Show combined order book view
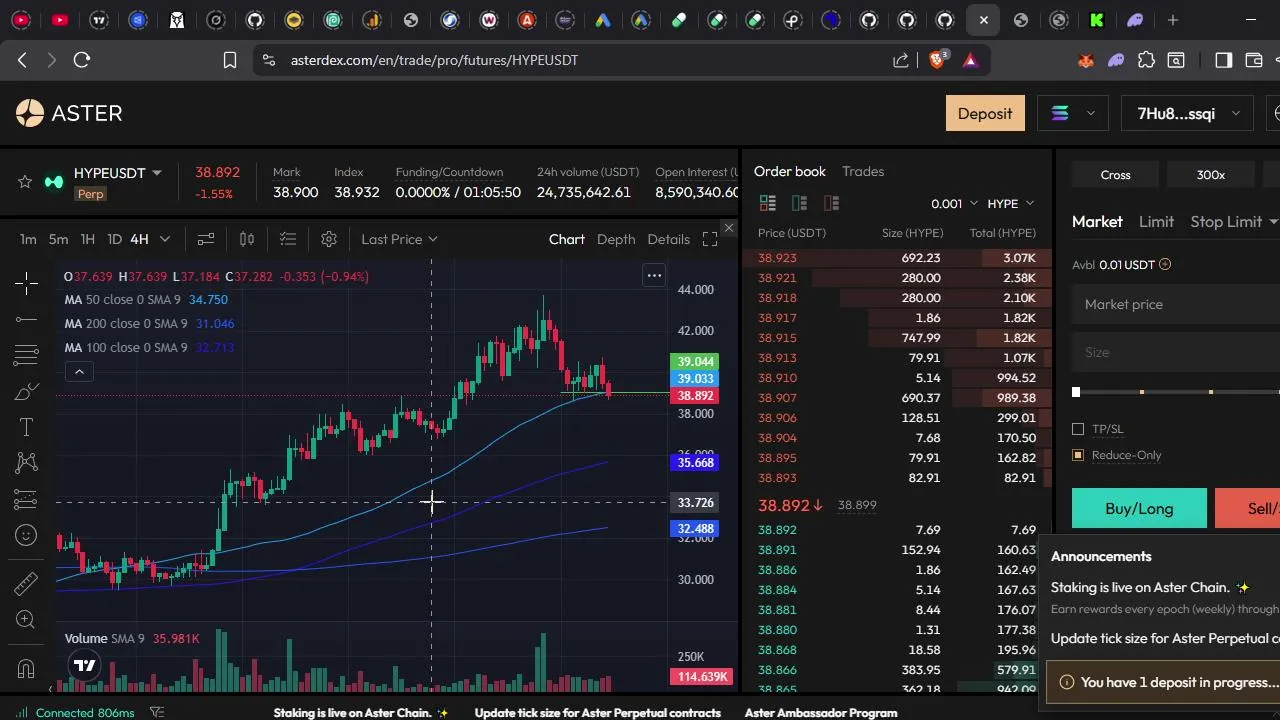The width and height of the screenshot is (1280, 720). tap(768, 203)
